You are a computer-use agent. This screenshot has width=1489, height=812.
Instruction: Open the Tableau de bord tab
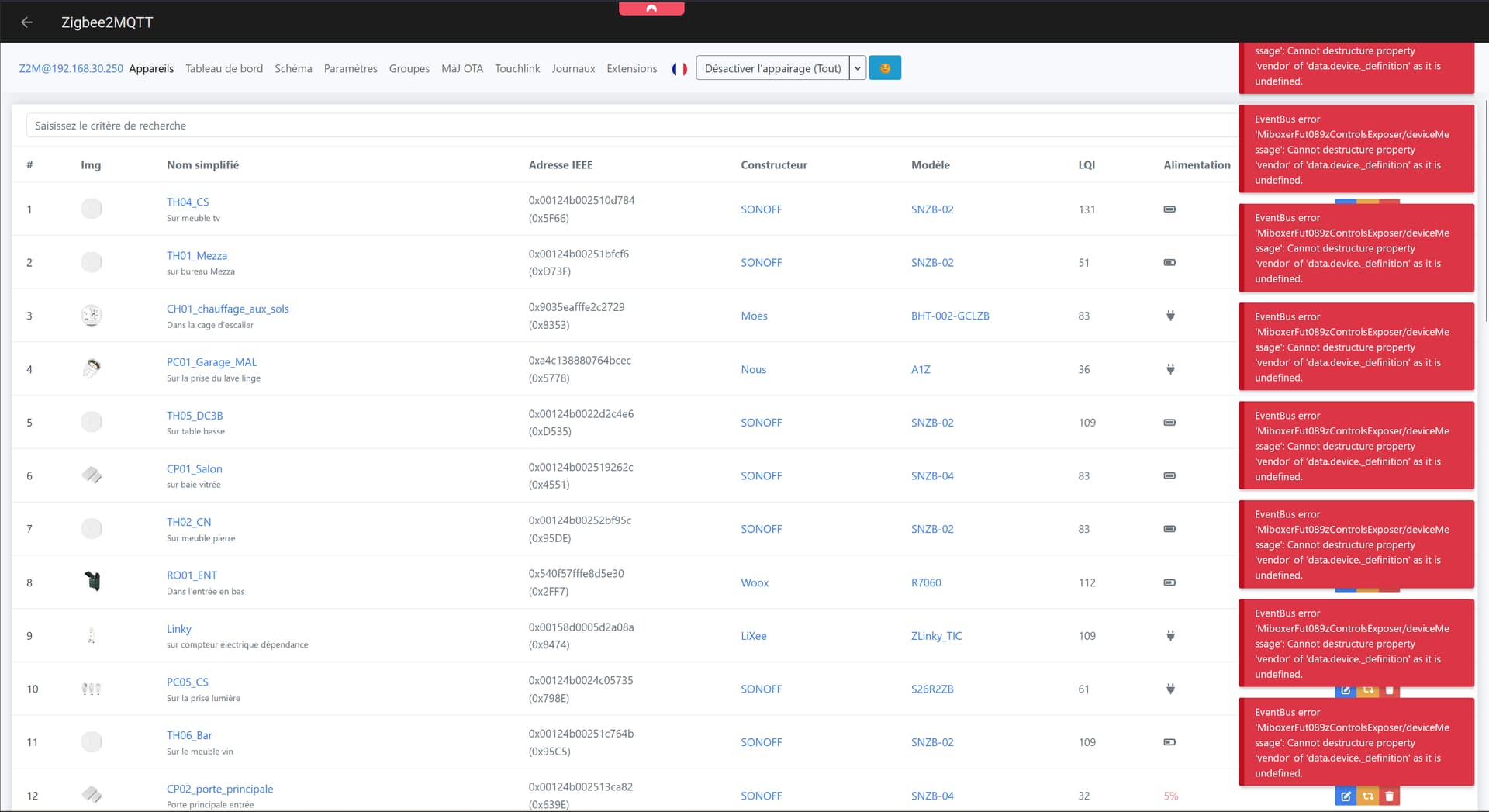coord(224,68)
